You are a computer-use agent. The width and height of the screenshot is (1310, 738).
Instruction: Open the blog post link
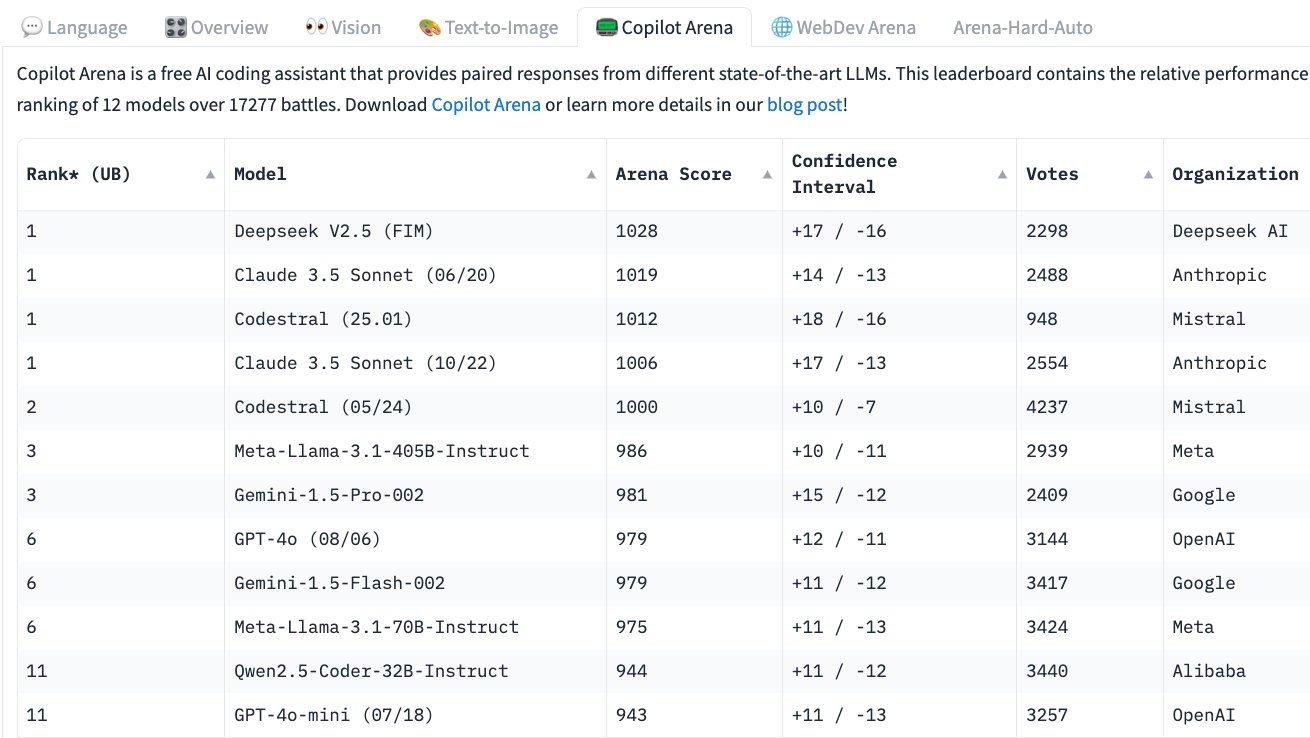tap(805, 104)
